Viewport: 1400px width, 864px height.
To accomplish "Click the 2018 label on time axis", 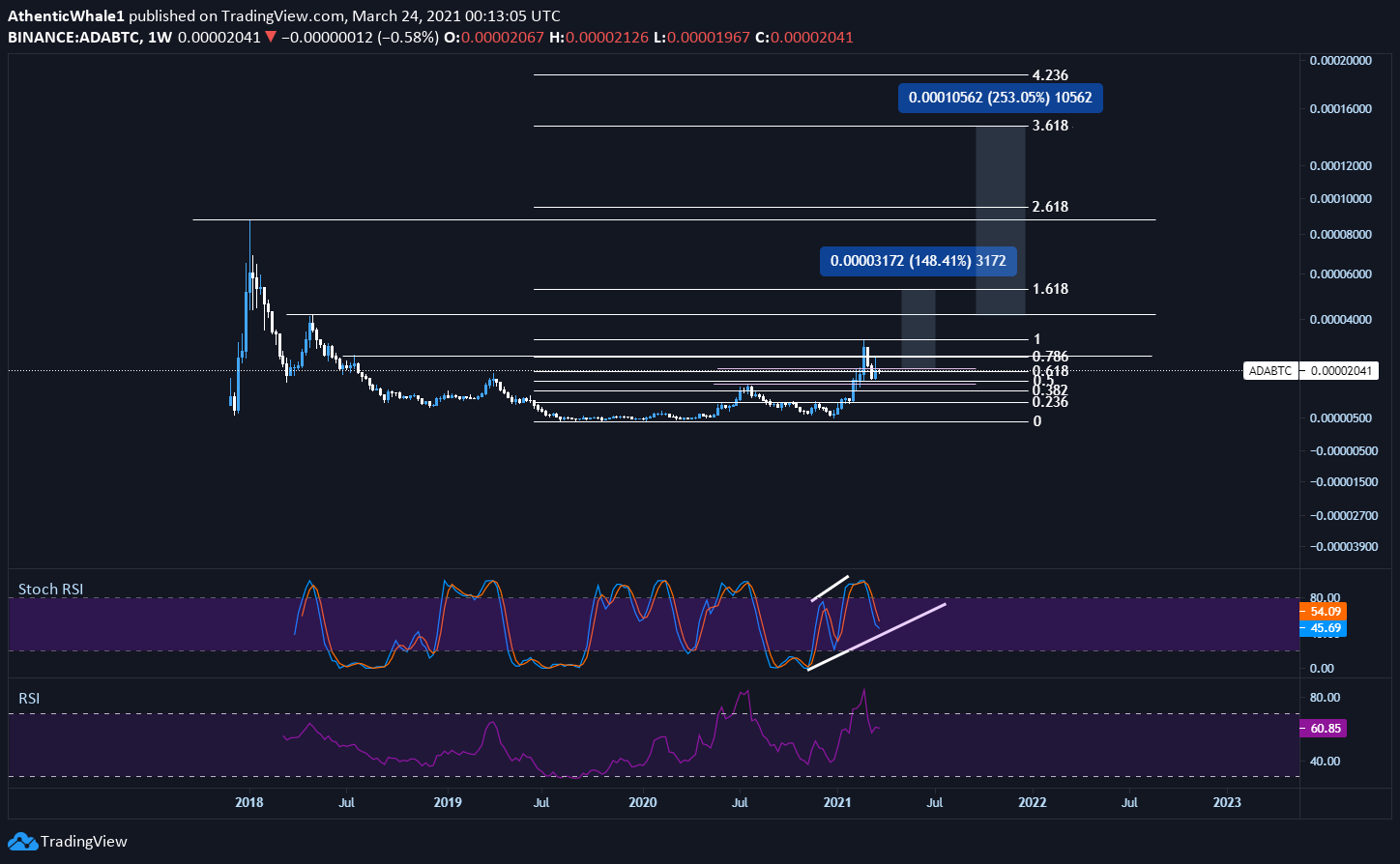I will pyautogui.click(x=249, y=802).
